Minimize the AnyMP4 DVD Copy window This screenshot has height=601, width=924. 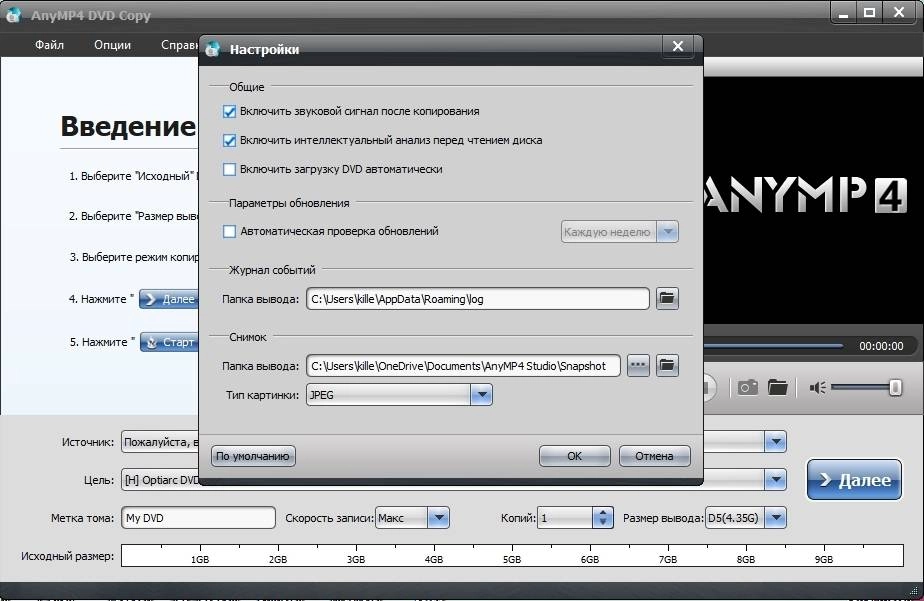(844, 12)
